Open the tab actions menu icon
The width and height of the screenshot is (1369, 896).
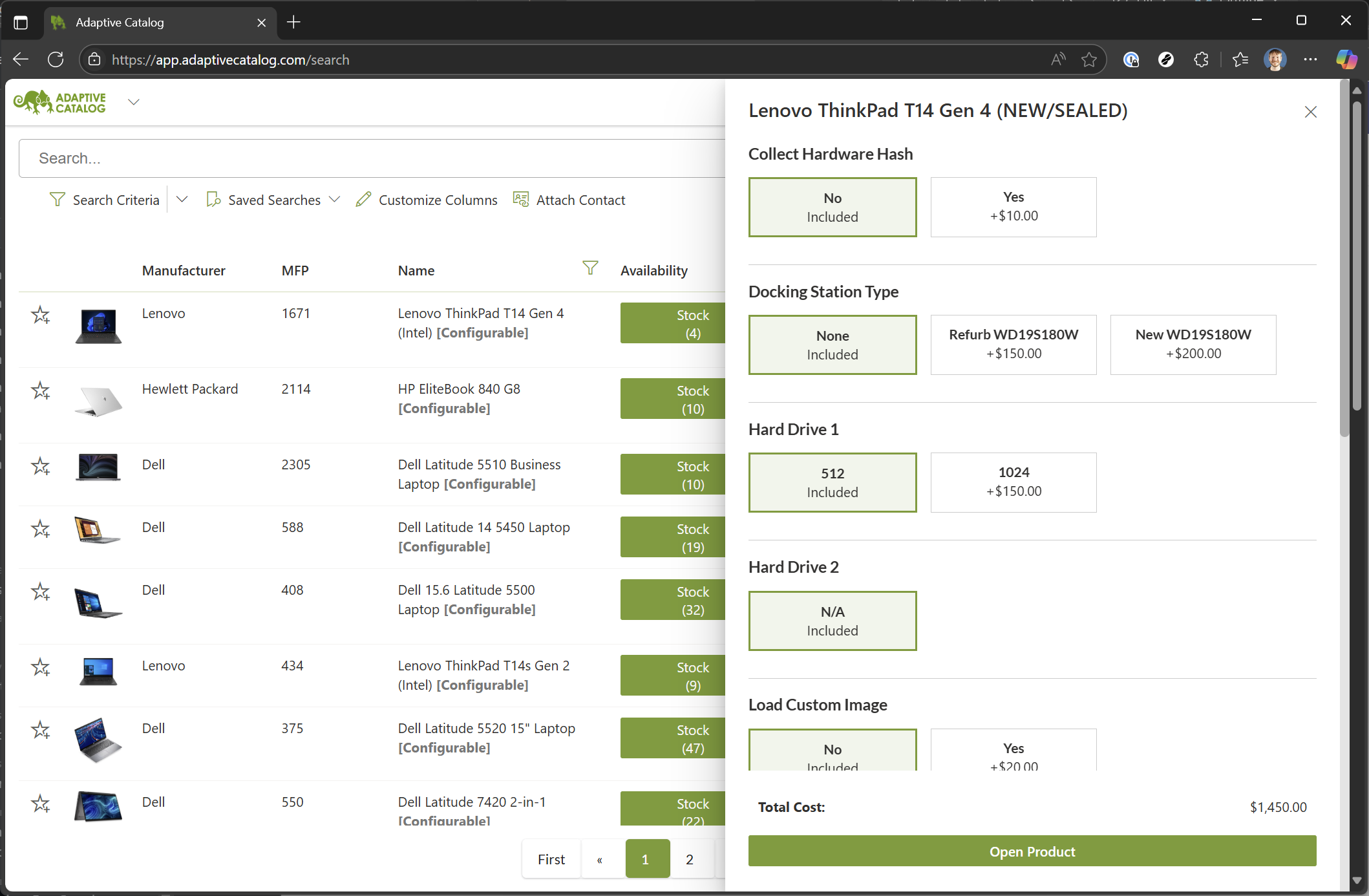point(21,23)
